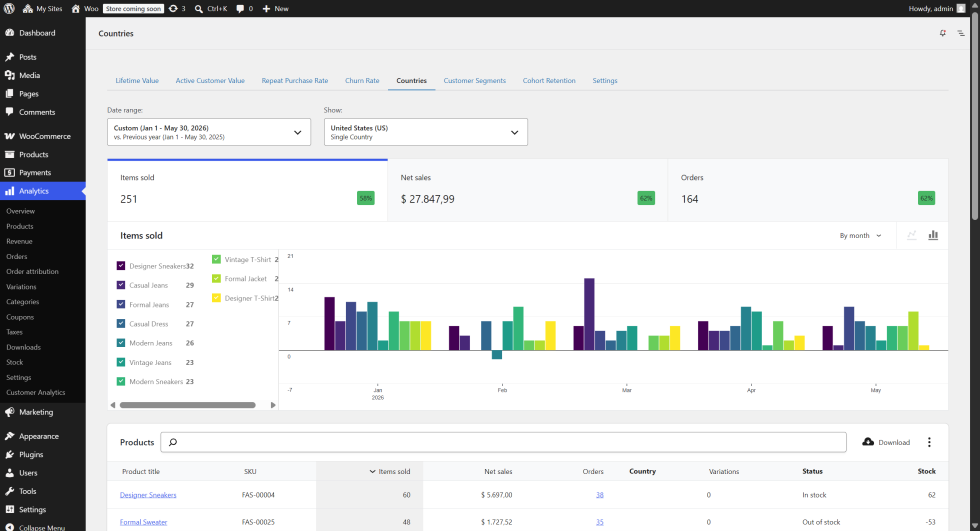Uncheck the Designer Sneakers legend checkbox

click(x=121, y=266)
